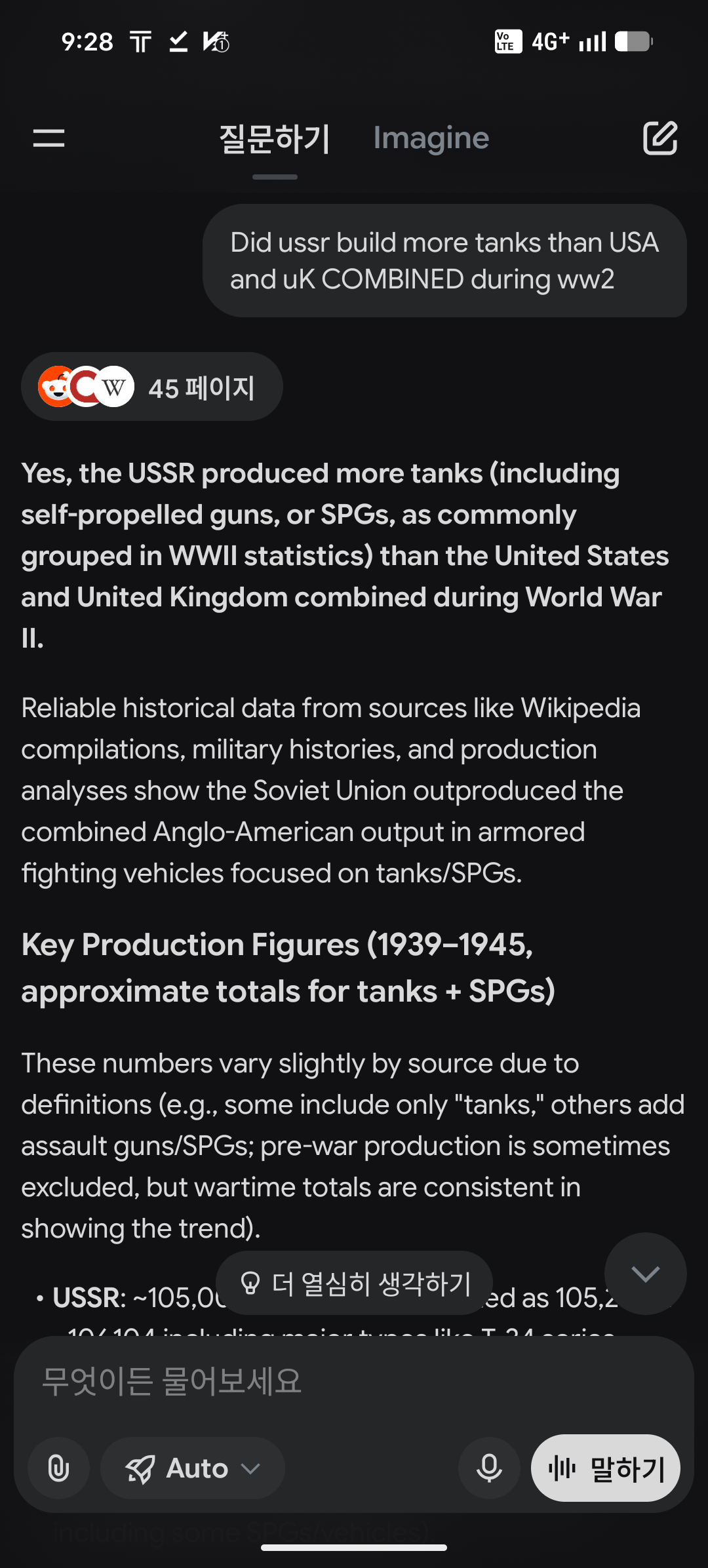
Task: Tap the Key Production Figures heading
Action: tap(288, 968)
